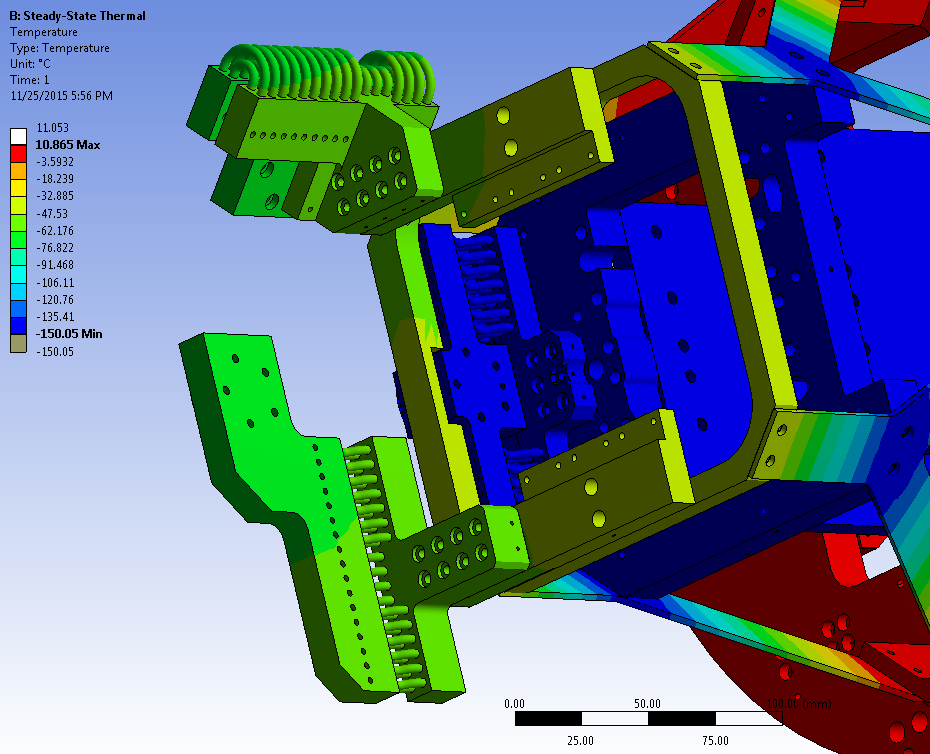This screenshot has height=754, width=930.
Task: Click the B: Steady-State Thermal title
Action: coord(77,16)
